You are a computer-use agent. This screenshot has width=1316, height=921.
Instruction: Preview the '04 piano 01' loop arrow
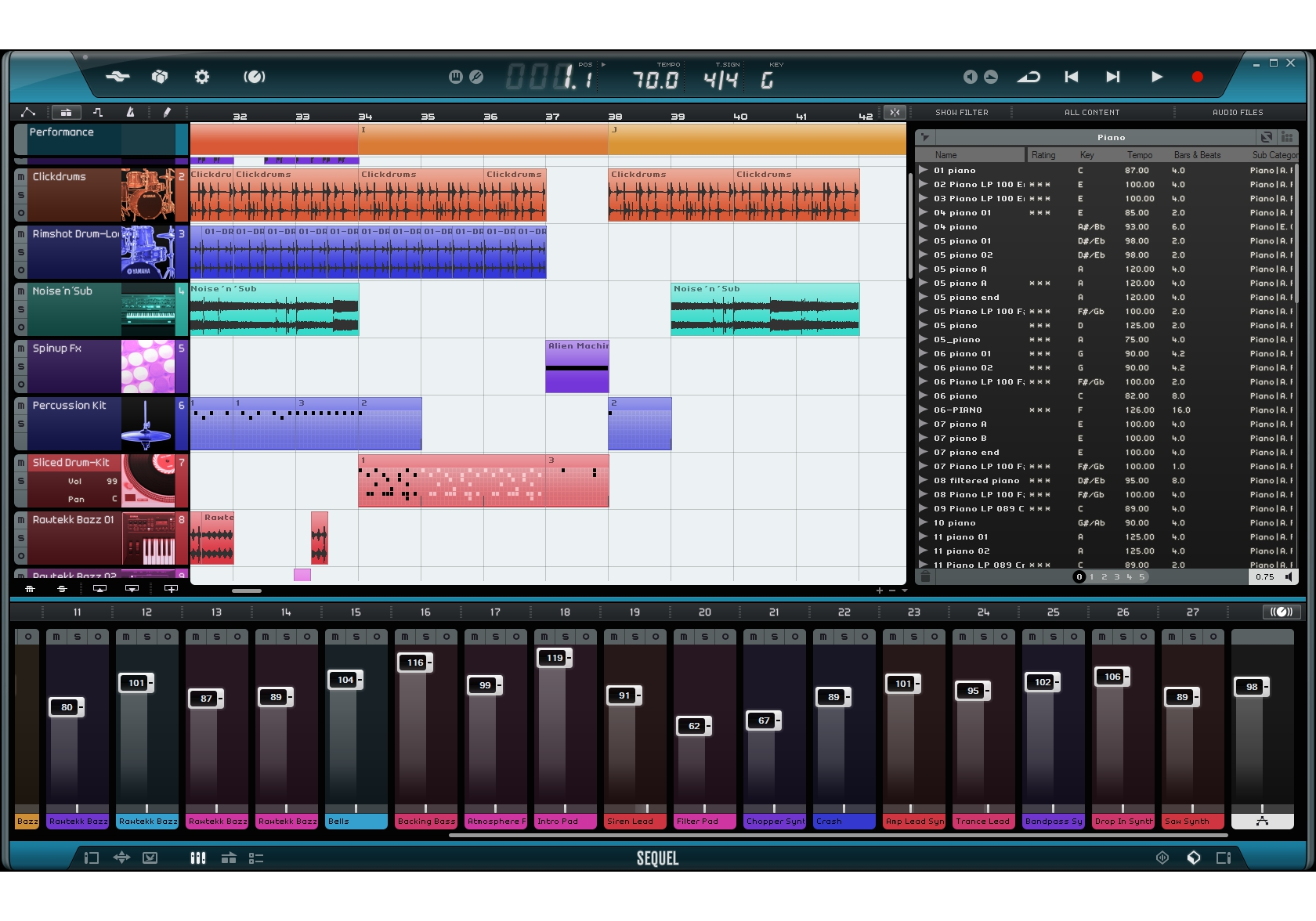924,212
